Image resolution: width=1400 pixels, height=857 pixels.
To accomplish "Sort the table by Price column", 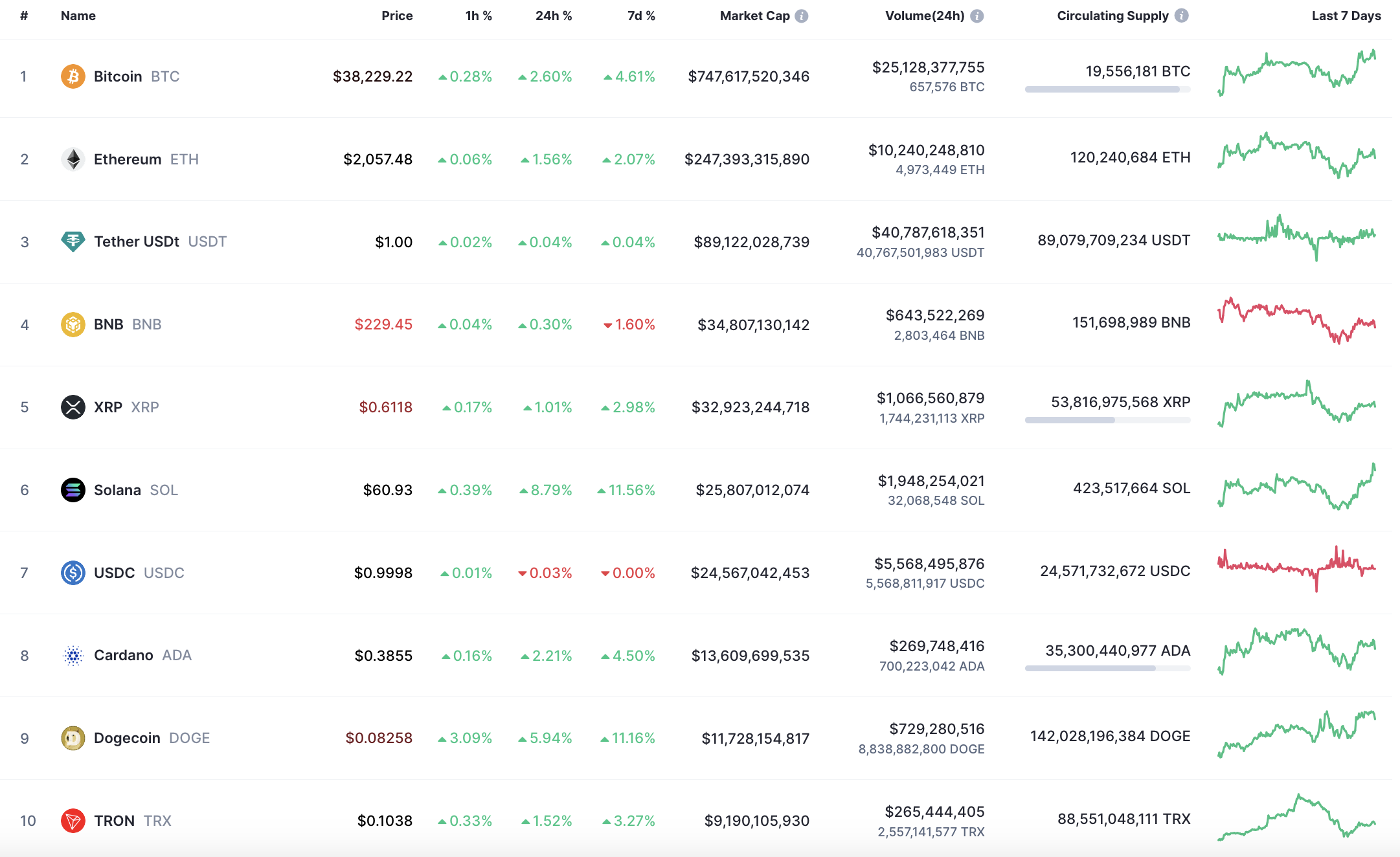I will [397, 16].
